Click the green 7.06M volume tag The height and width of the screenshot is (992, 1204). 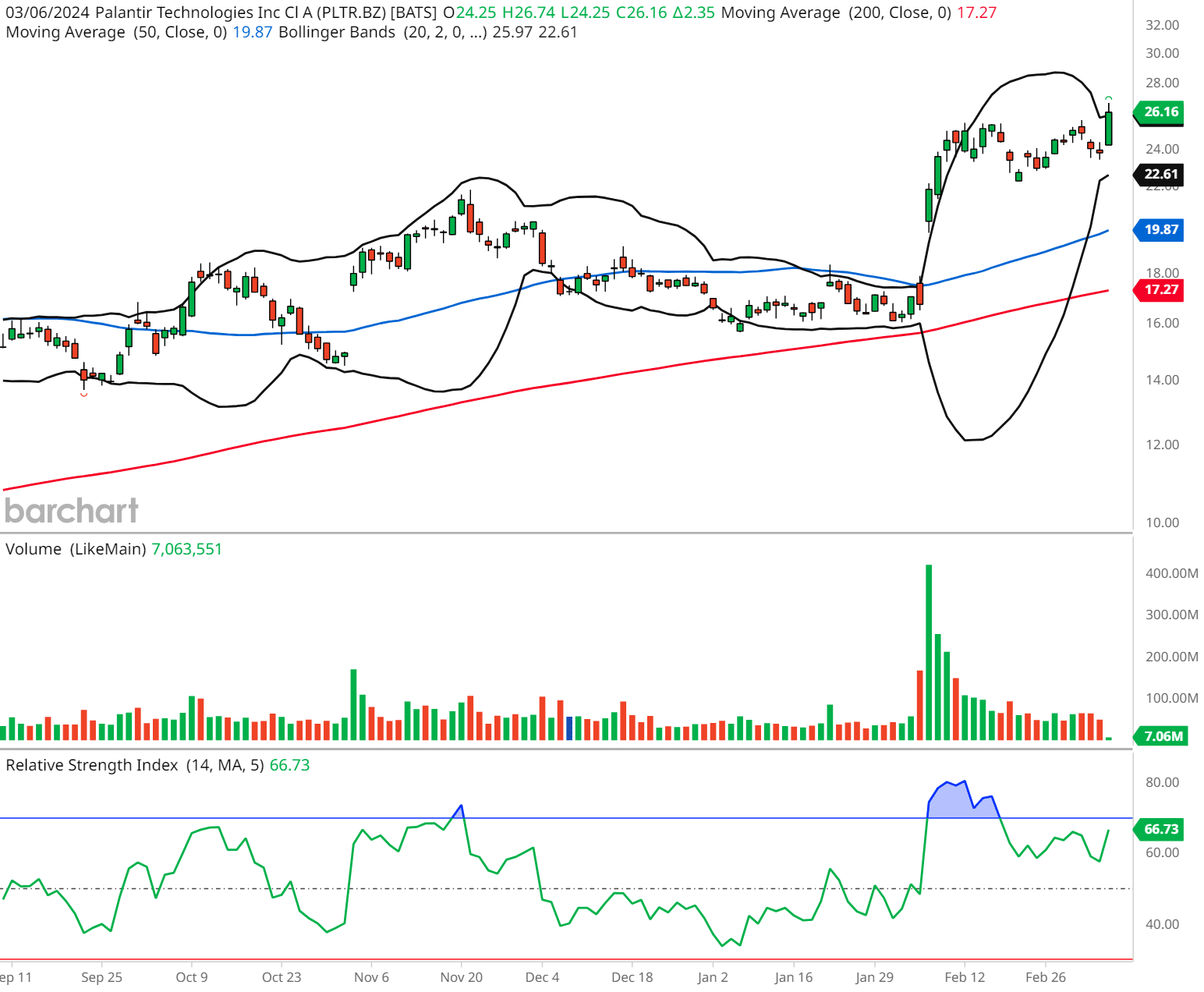(1161, 736)
